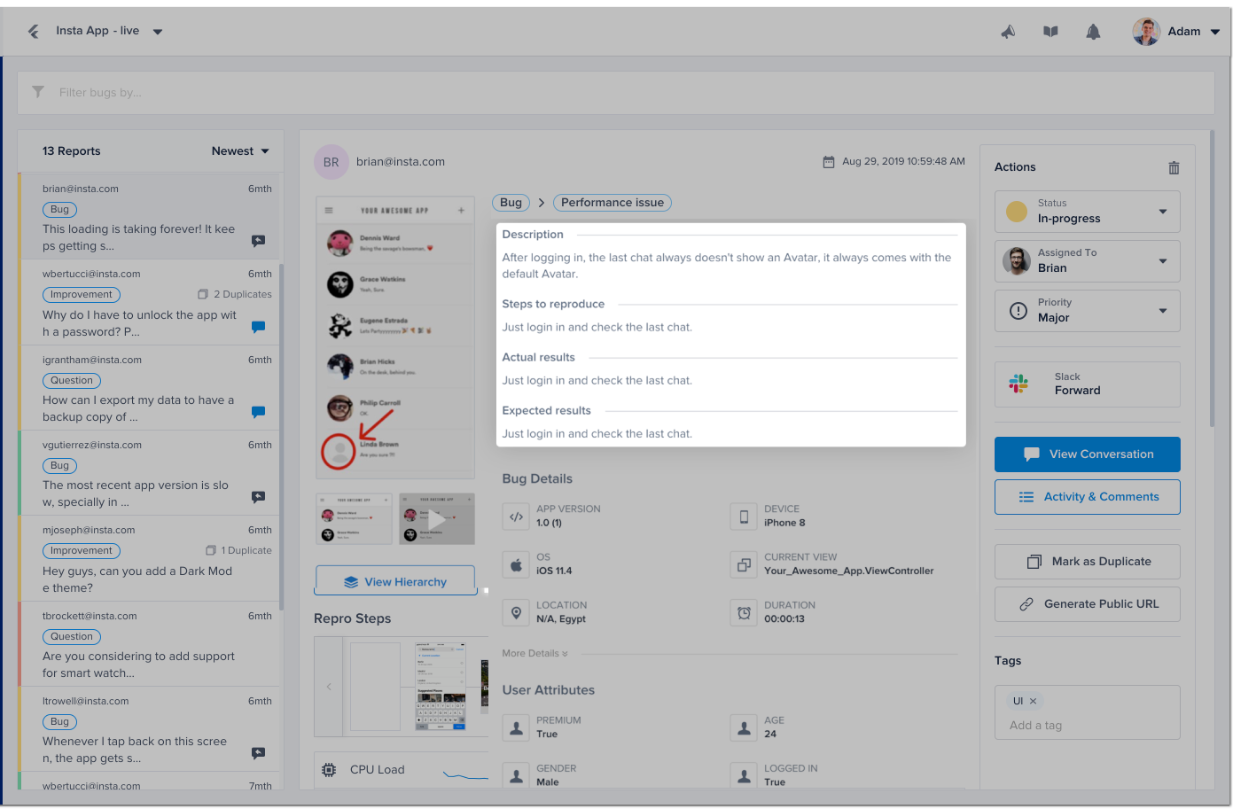Select the brian@insta.com bug report
Viewport: 1238px width, 812px height.
150,217
